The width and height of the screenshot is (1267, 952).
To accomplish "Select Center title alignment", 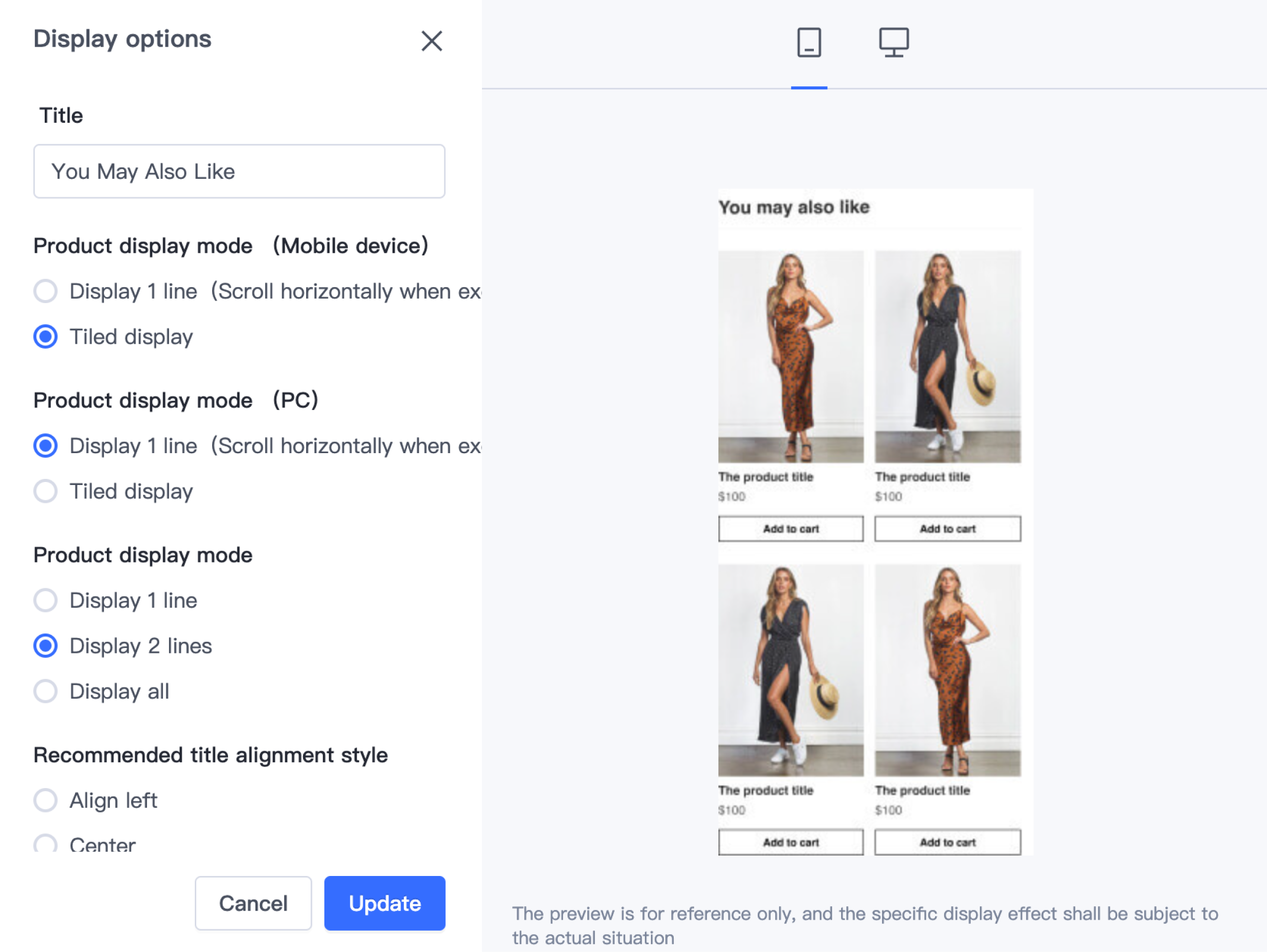I will point(46,844).
